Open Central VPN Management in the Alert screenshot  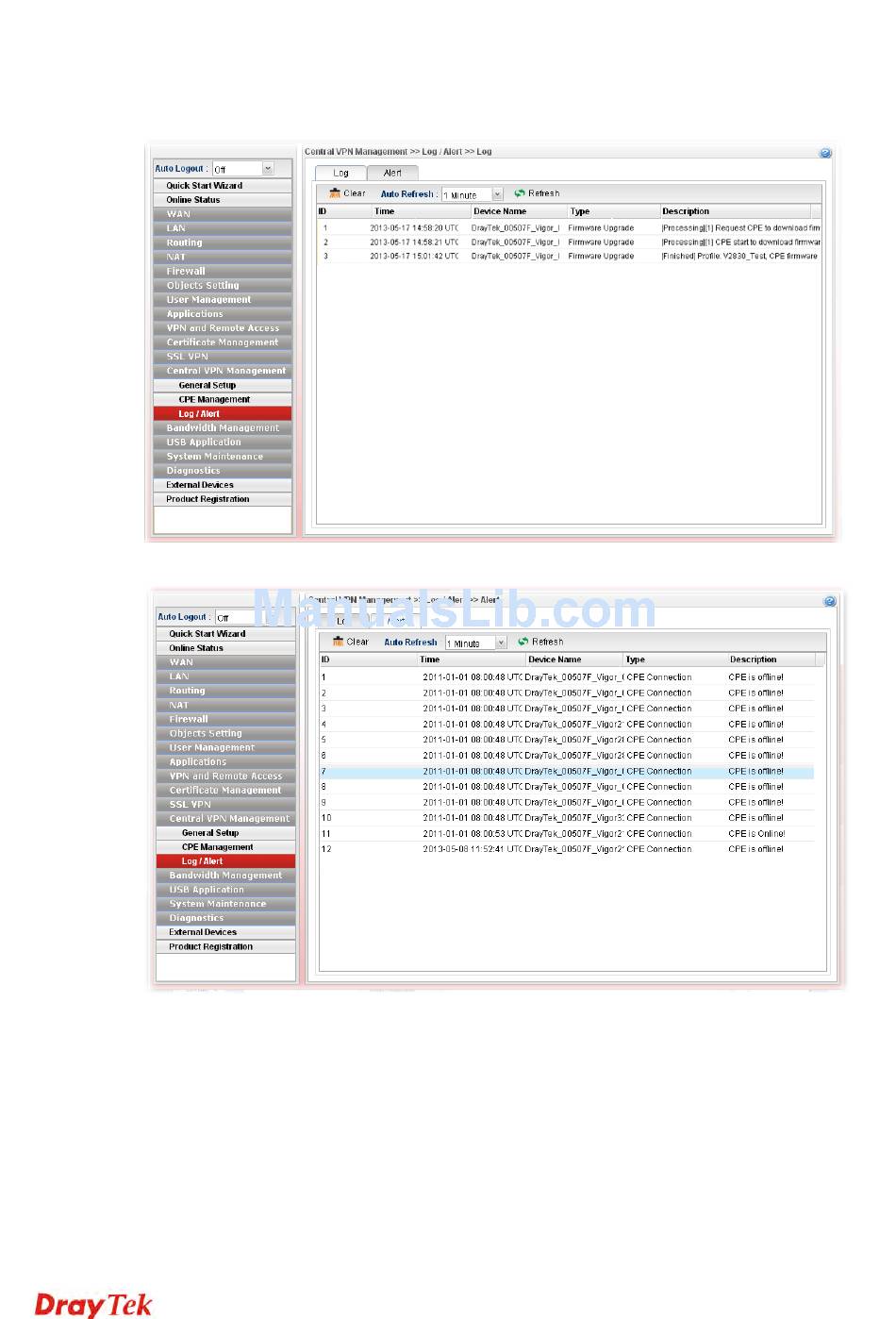tap(225, 819)
